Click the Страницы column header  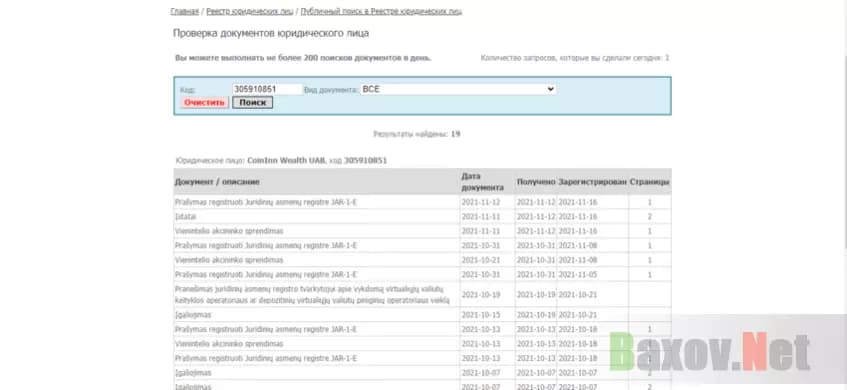coord(650,182)
